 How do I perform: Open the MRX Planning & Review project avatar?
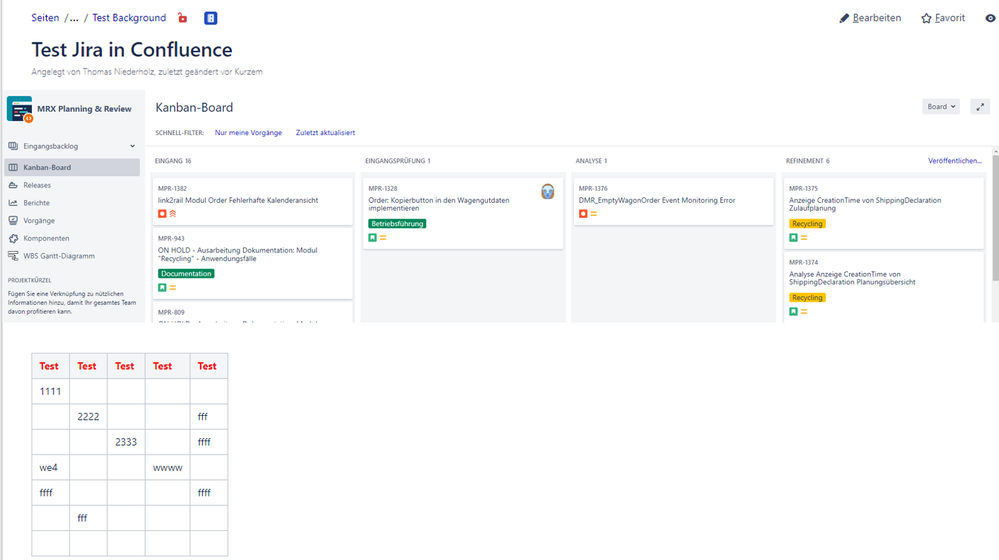pos(19,109)
